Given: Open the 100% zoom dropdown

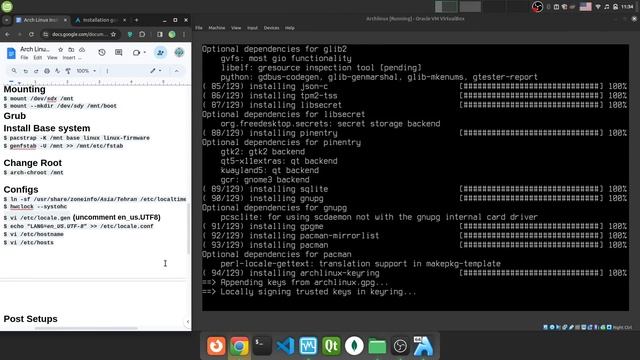Looking at the screenshot, I should (86, 71).
